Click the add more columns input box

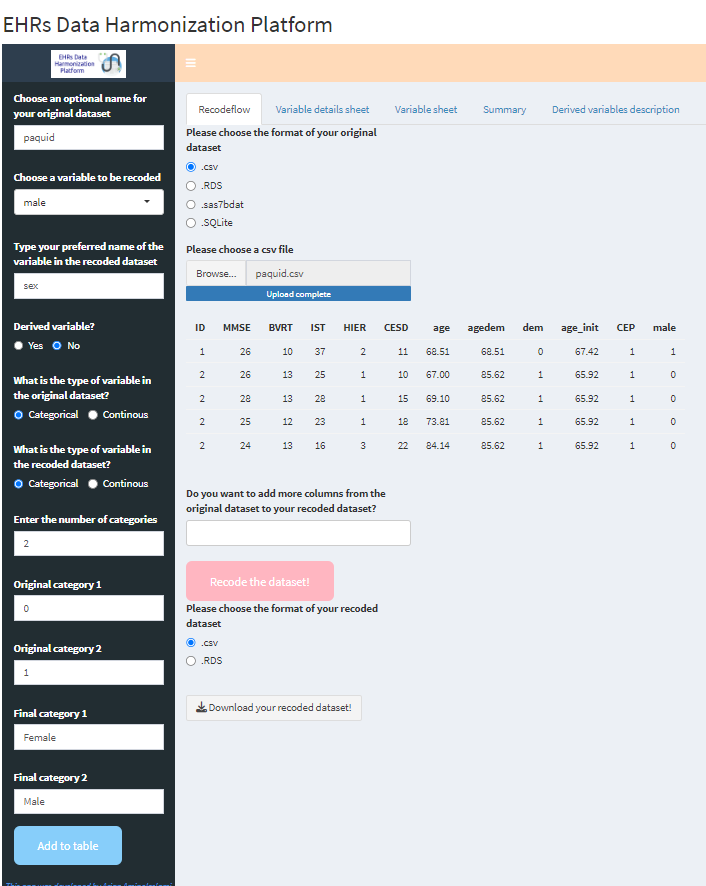click(298, 533)
